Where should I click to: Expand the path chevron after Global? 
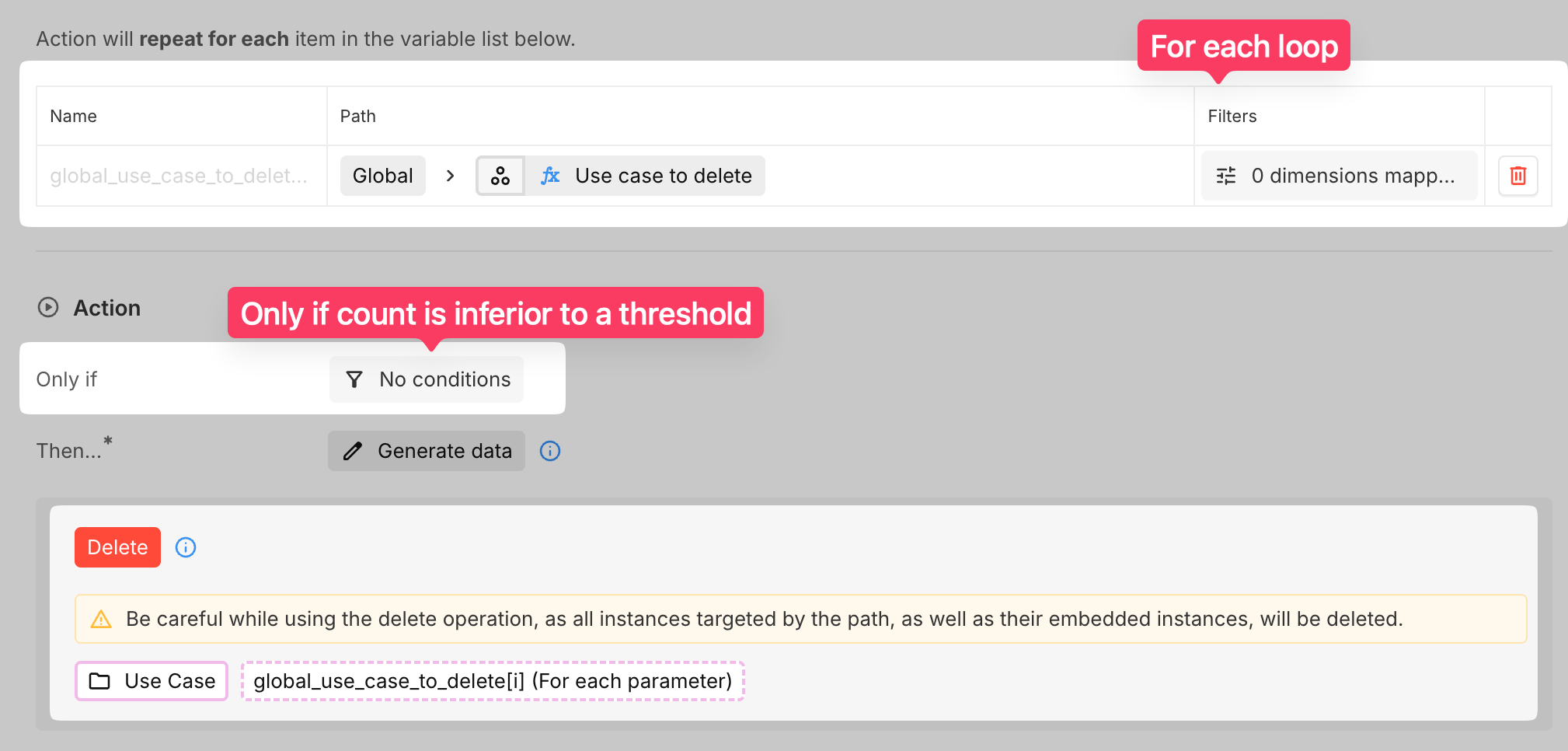(x=451, y=176)
